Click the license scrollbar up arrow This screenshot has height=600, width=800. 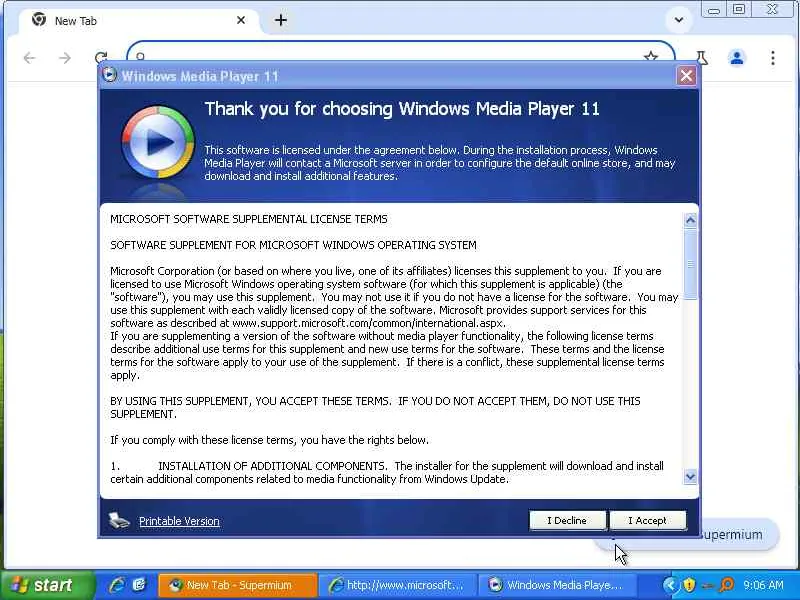690,220
